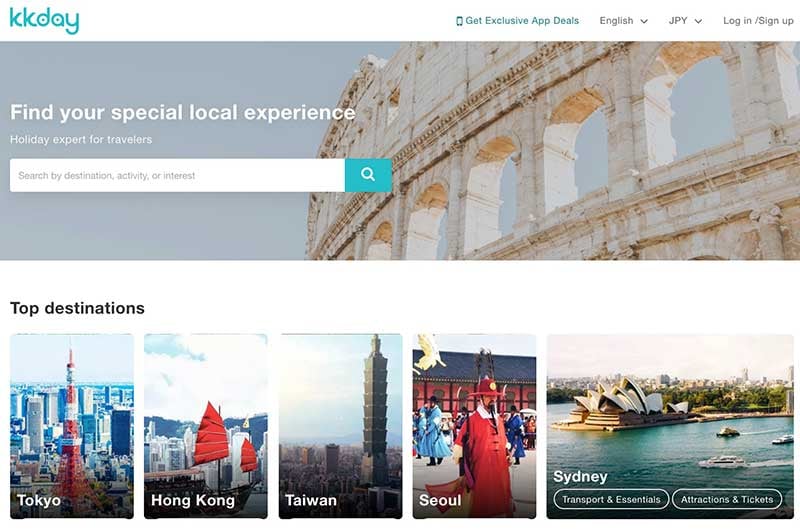
Task: Open the JPY currency dropdown
Action: click(x=685, y=21)
